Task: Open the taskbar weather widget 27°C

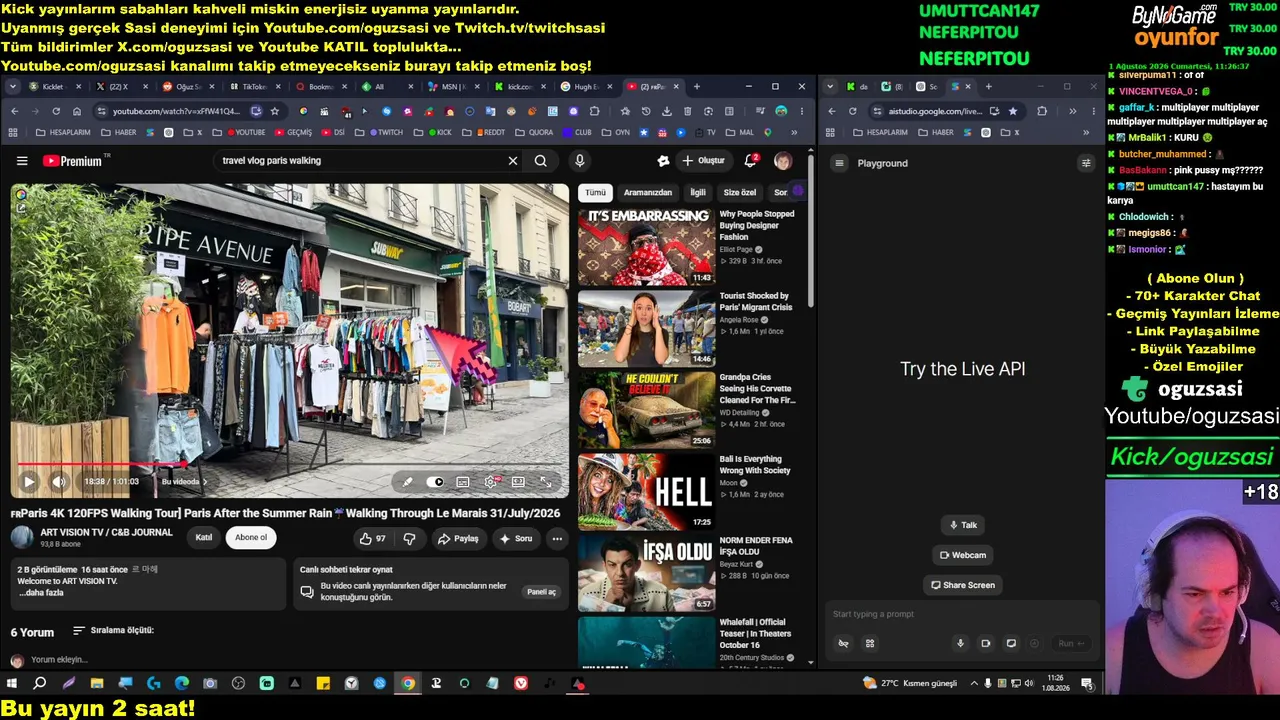Action: (x=911, y=684)
